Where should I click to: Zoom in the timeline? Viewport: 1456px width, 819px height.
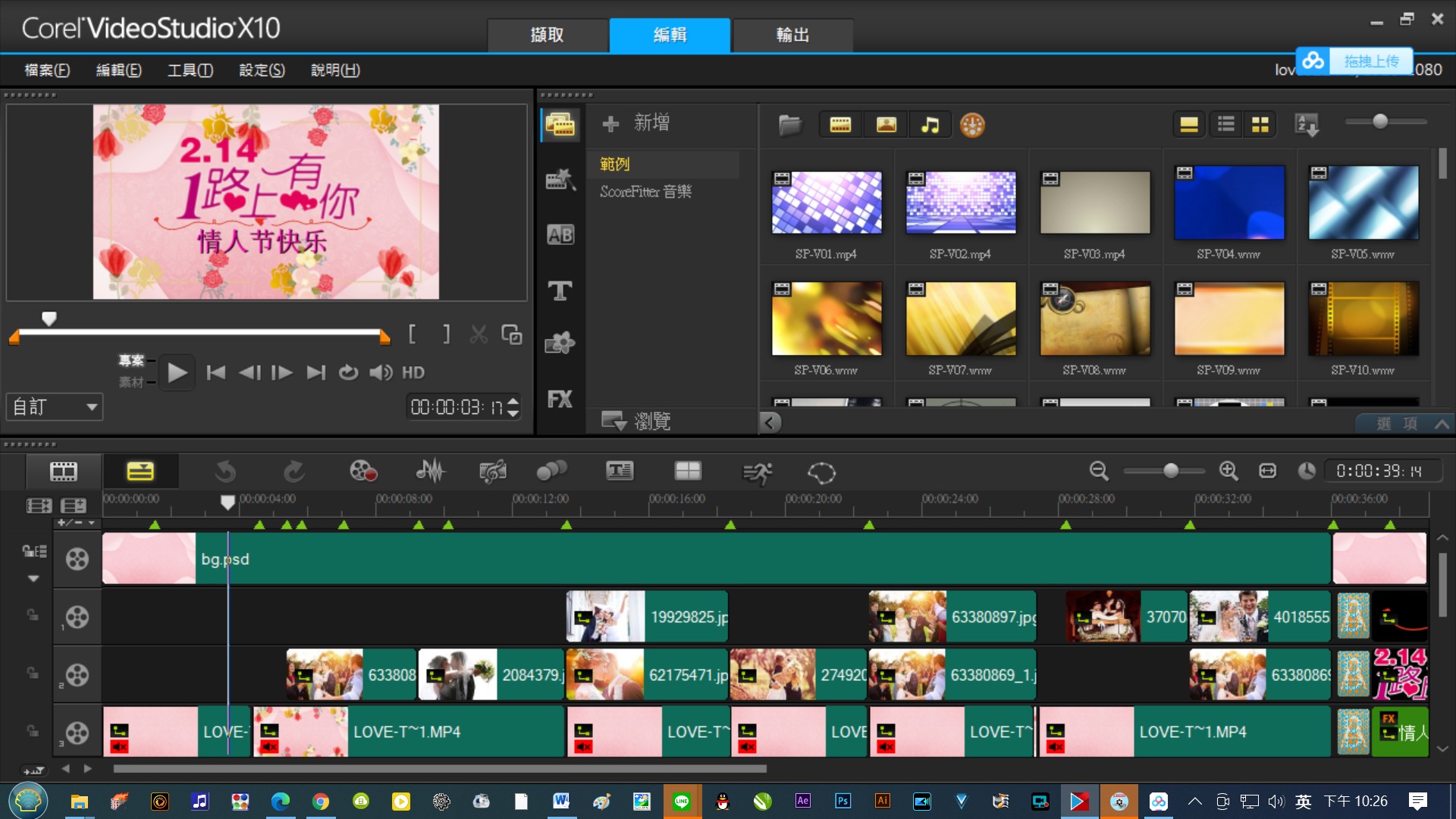click(x=1228, y=472)
